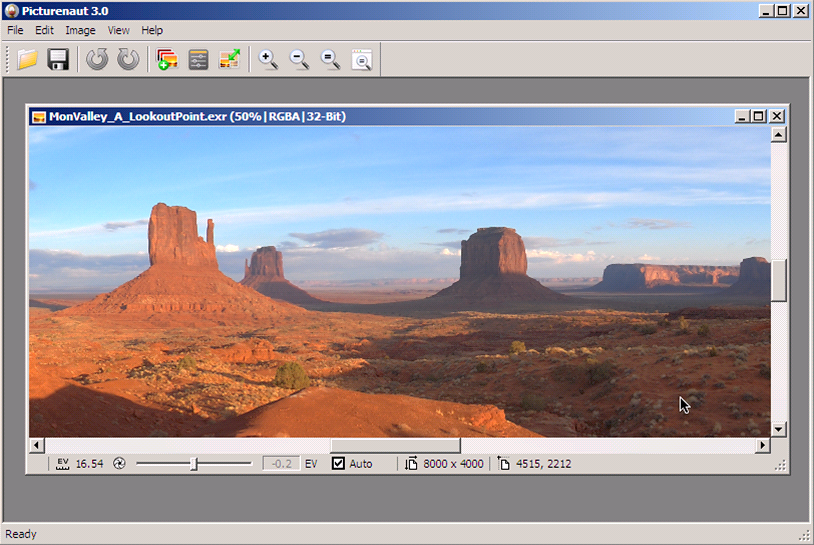The width and height of the screenshot is (814, 545).
Task: Open tone mapping settings sliders icon
Action: (198, 60)
